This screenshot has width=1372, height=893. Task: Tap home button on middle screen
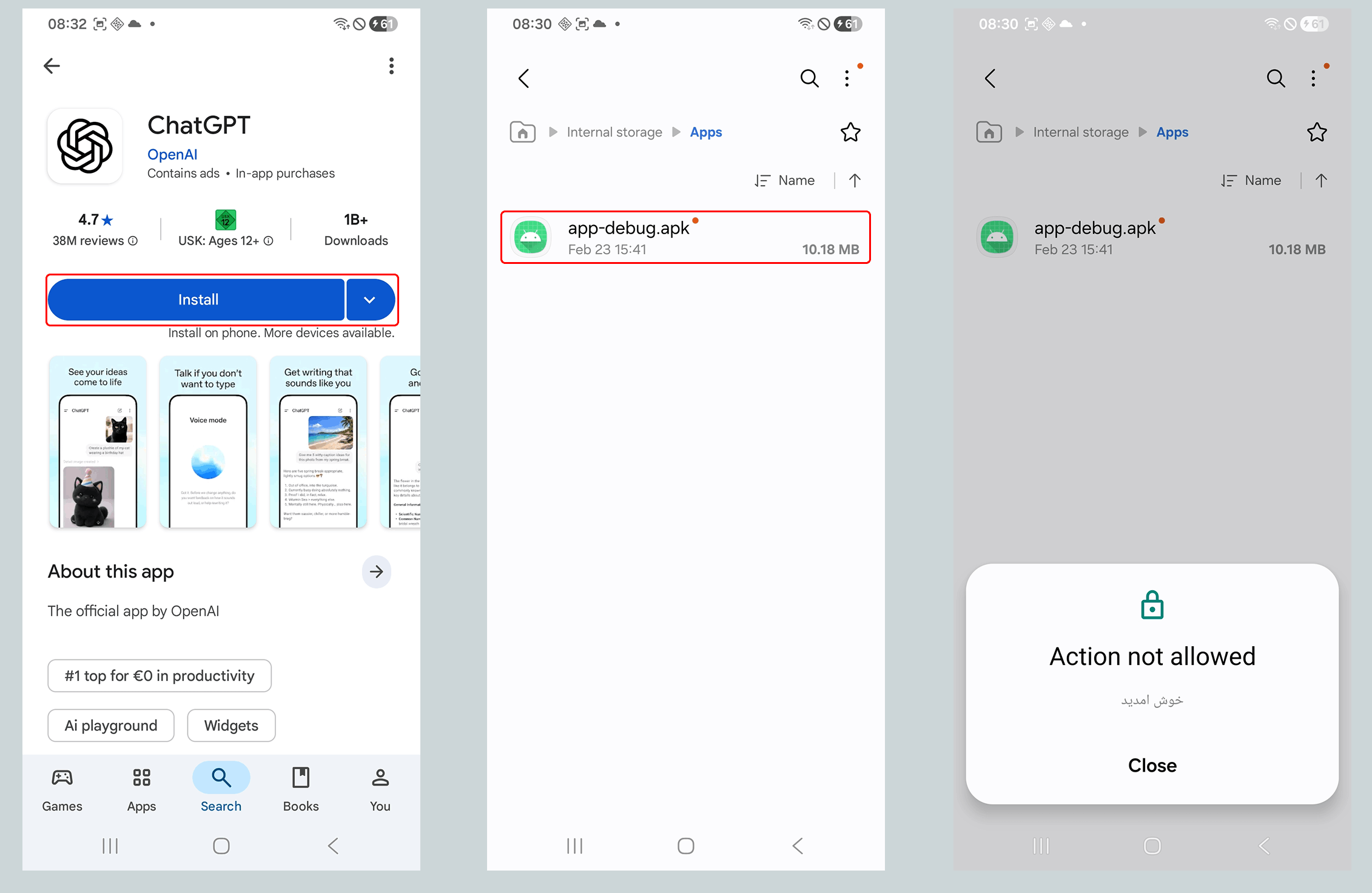[686, 846]
